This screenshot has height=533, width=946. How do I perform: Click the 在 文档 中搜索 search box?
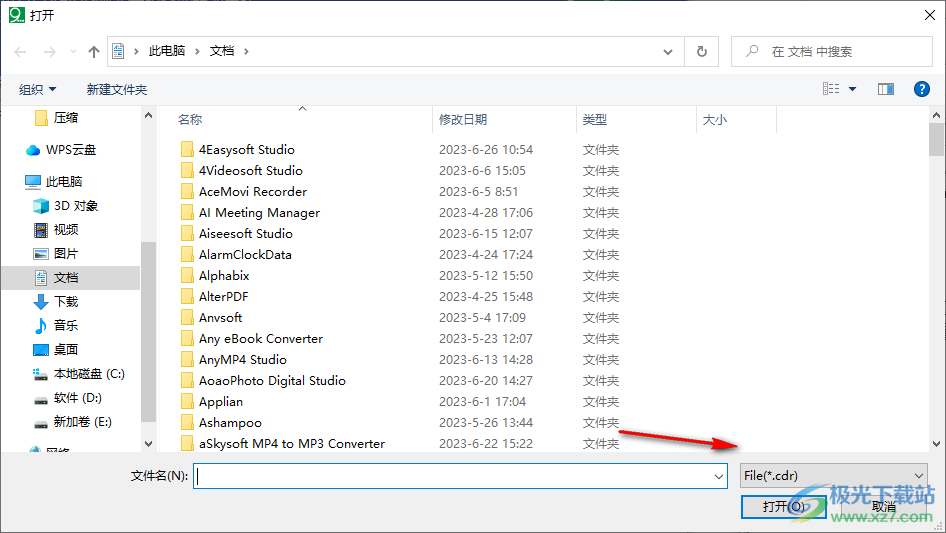pyautogui.click(x=833, y=52)
